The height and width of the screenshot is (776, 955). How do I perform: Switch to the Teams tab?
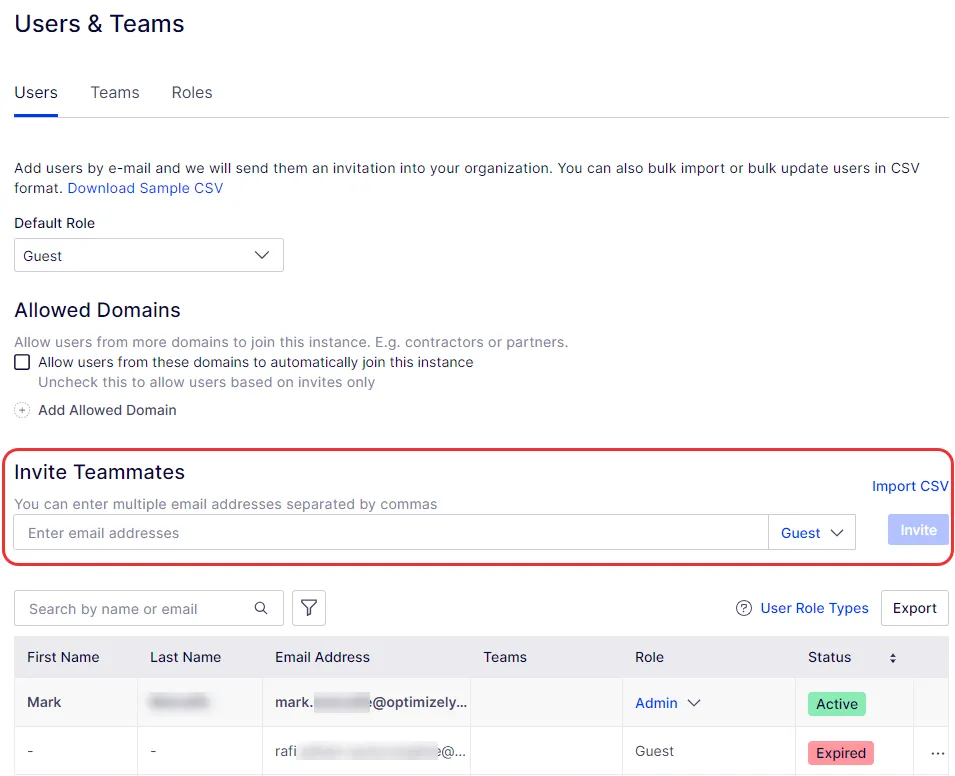115,93
